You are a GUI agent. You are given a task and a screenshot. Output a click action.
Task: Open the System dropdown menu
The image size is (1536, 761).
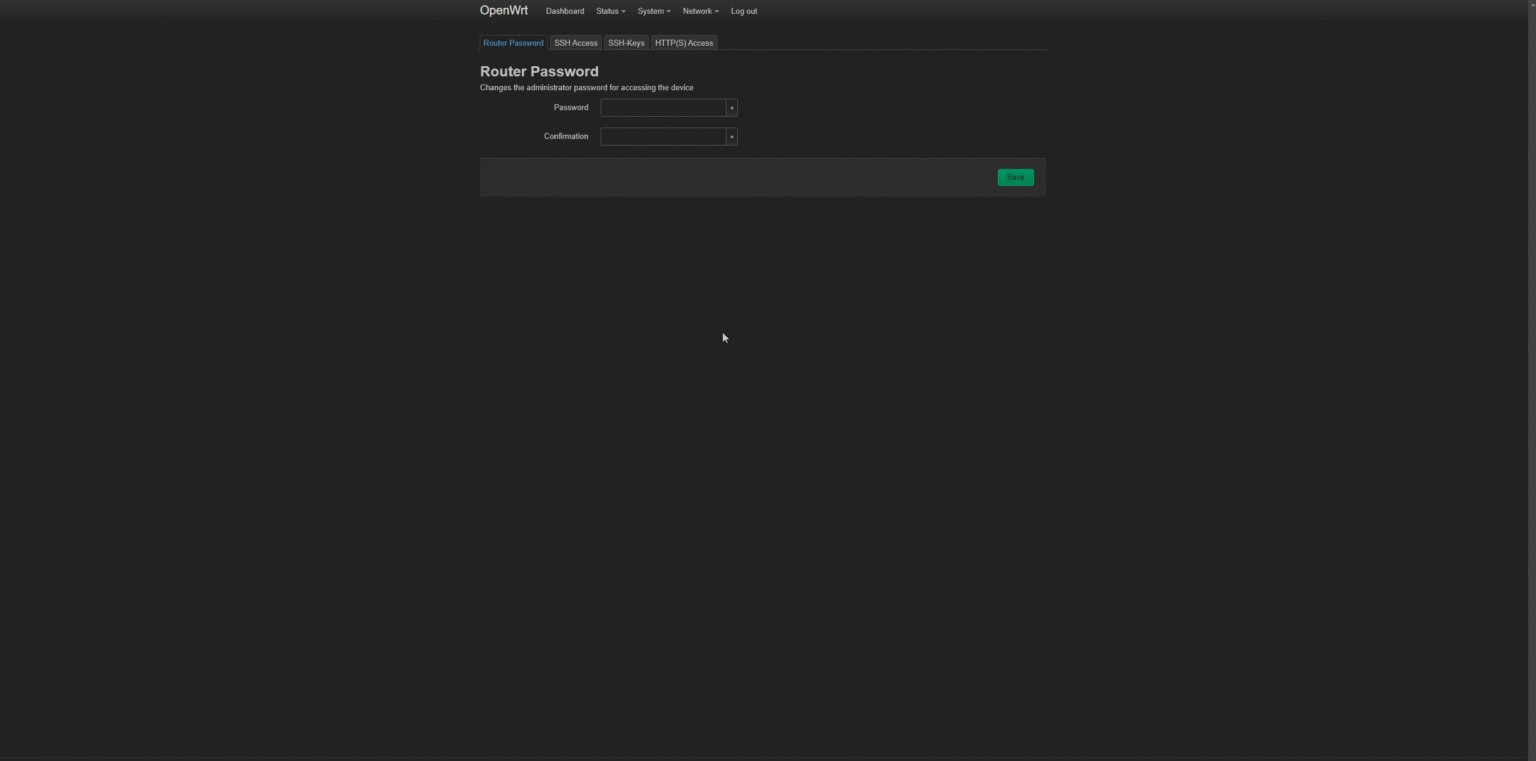pos(653,11)
